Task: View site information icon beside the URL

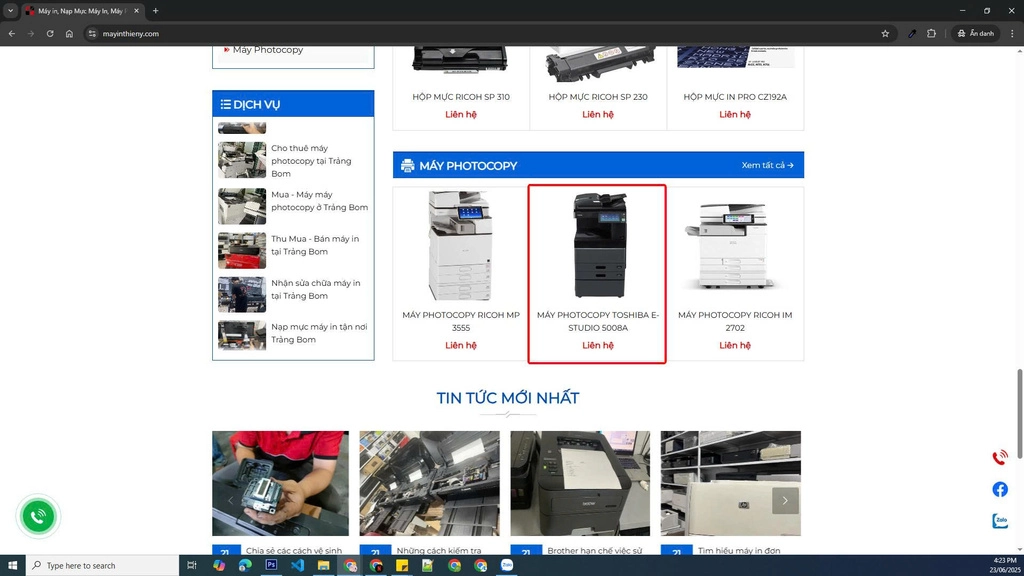Action: (x=92, y=33)
